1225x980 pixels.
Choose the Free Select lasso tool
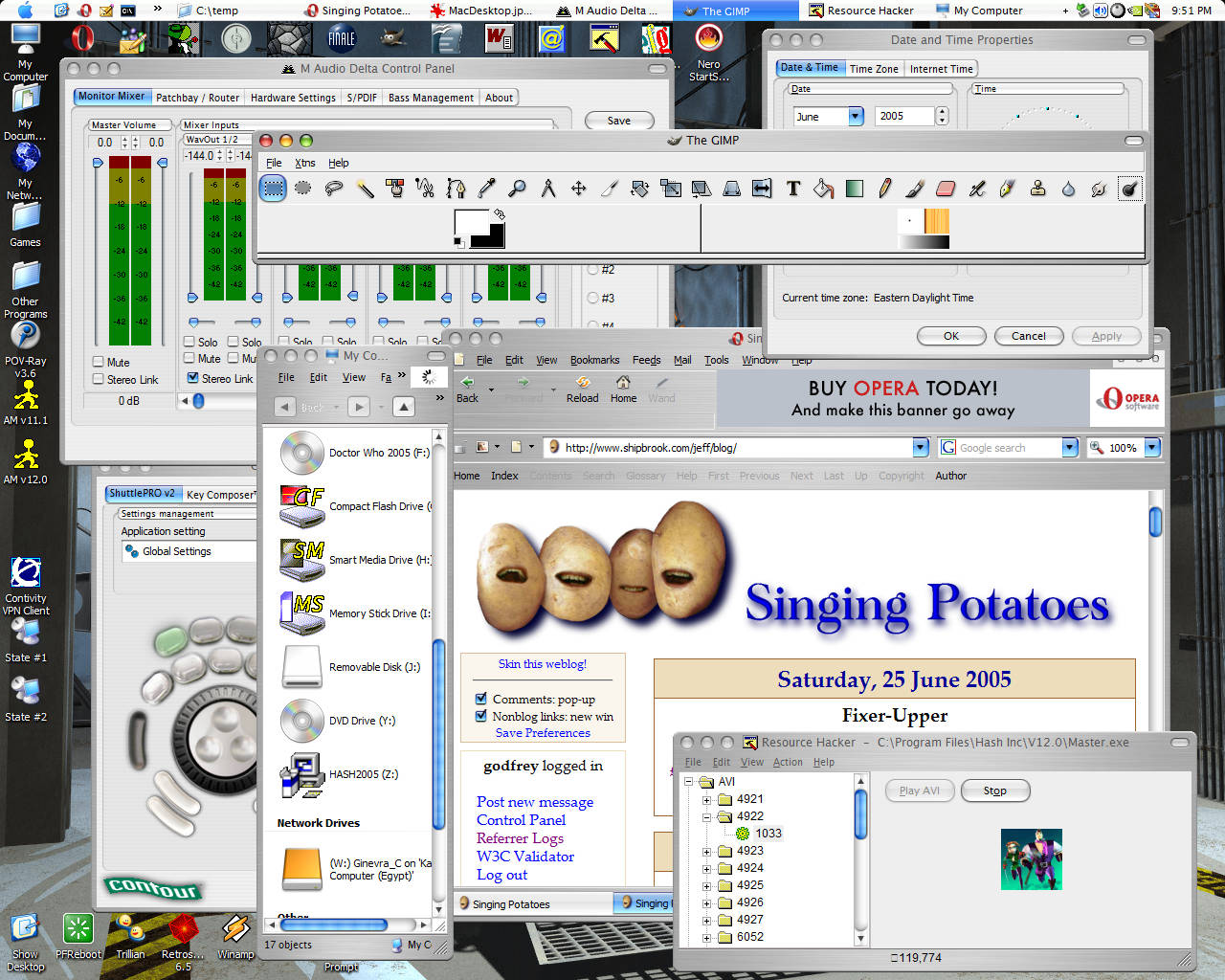click(x=334, y=189)
